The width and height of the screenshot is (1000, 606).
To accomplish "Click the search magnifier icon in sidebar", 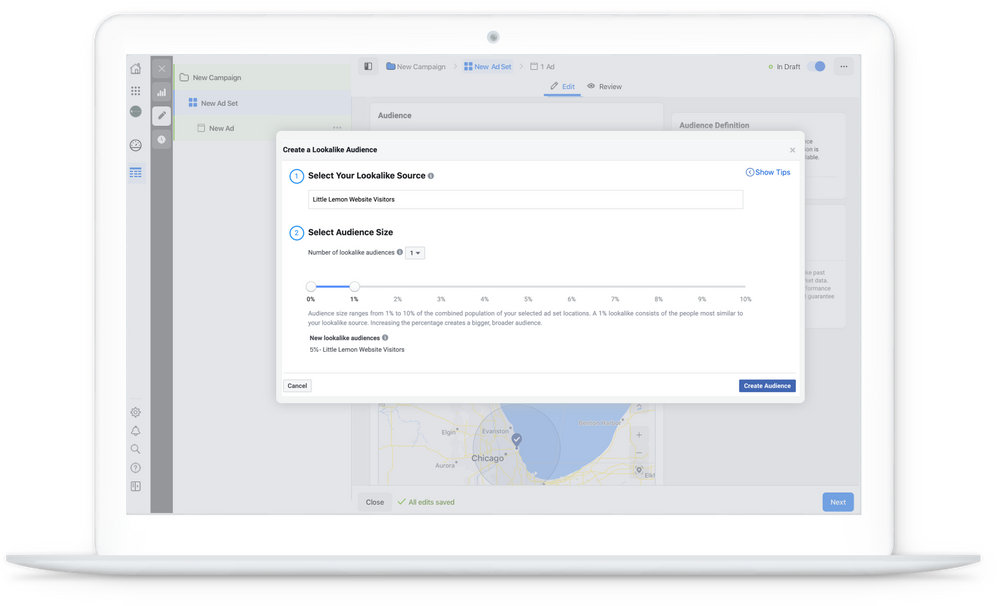I will pos(135,449).
